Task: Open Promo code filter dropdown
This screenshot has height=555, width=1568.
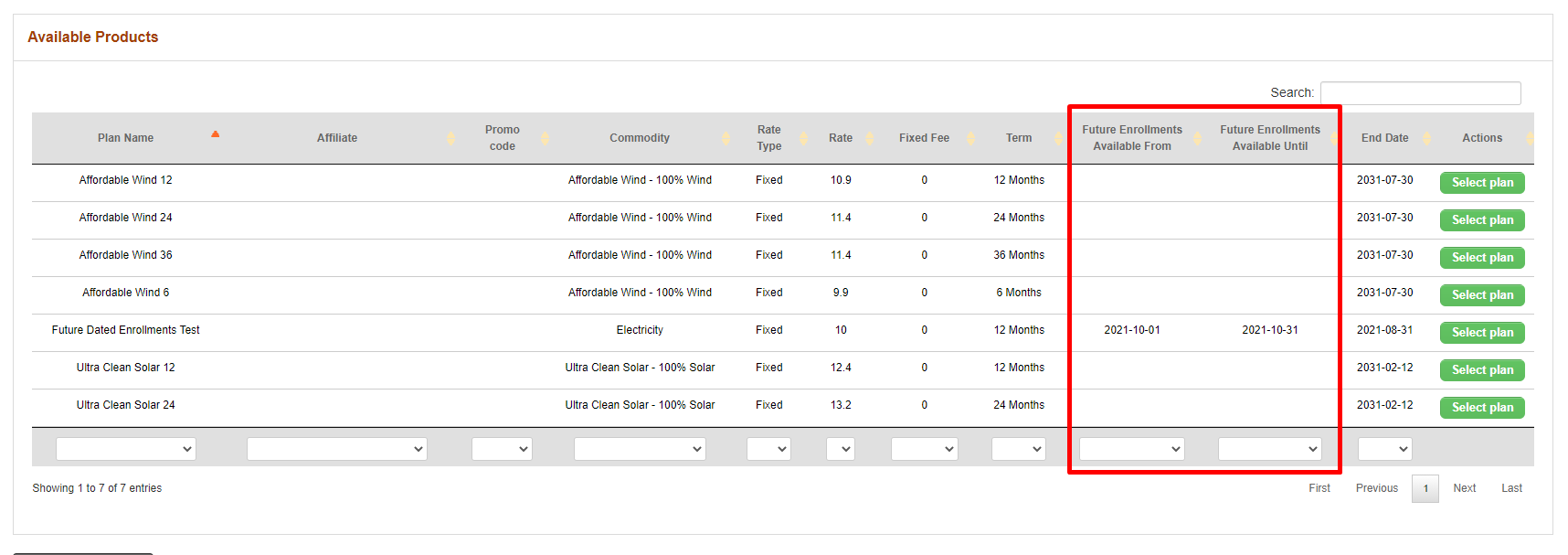Action: pyautogui.click(x=502, y=449)
